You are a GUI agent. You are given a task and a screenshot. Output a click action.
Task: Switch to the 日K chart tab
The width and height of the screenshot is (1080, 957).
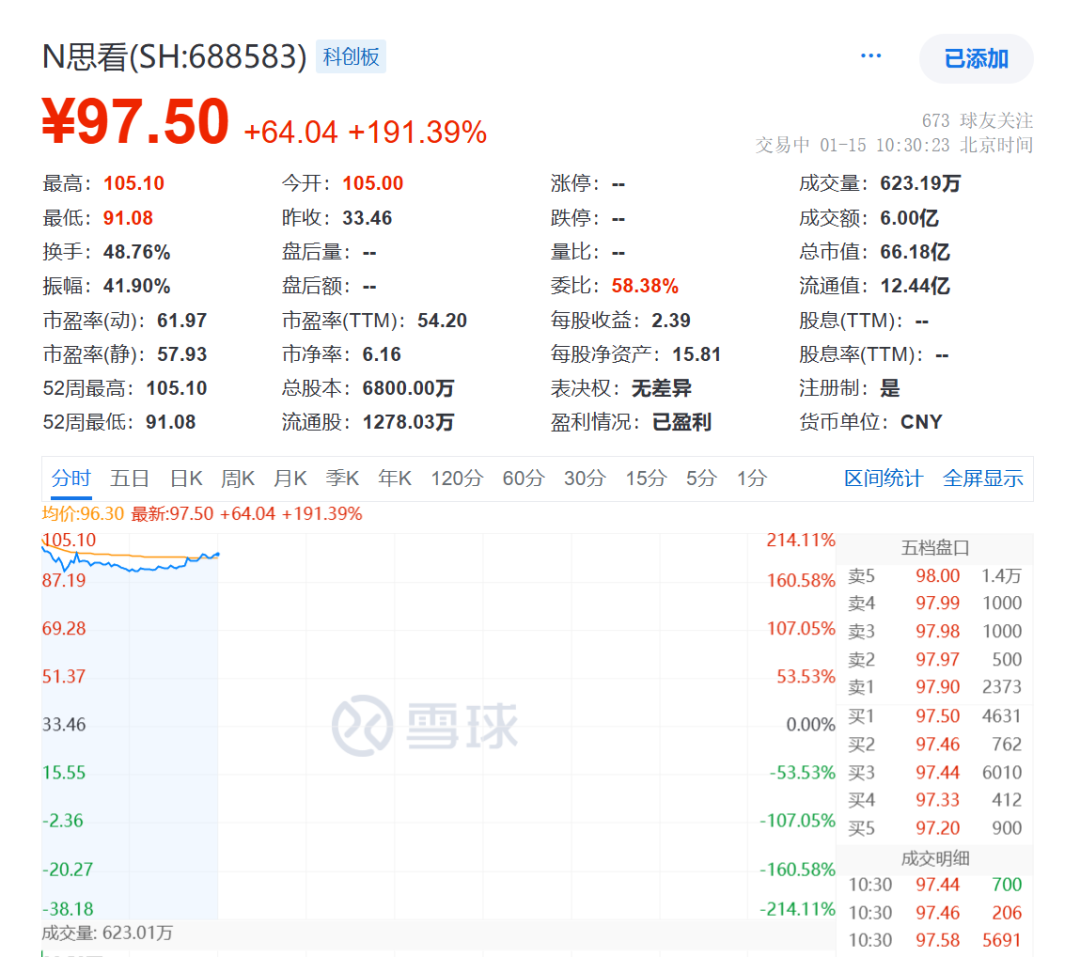click(186, 479)
